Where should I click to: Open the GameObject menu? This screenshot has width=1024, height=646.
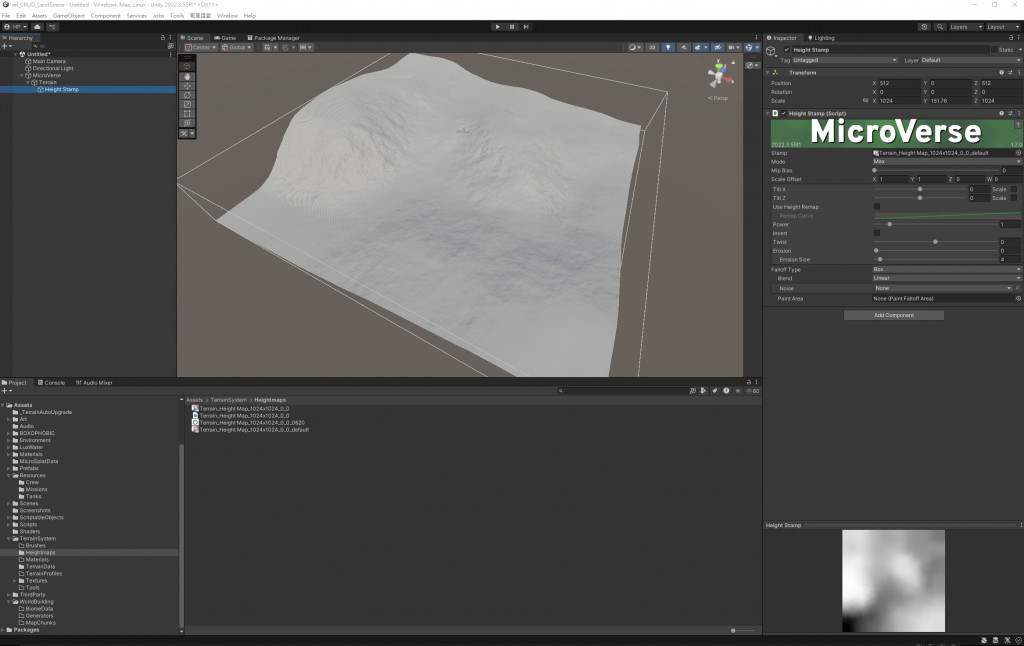[x=69, y=16]
